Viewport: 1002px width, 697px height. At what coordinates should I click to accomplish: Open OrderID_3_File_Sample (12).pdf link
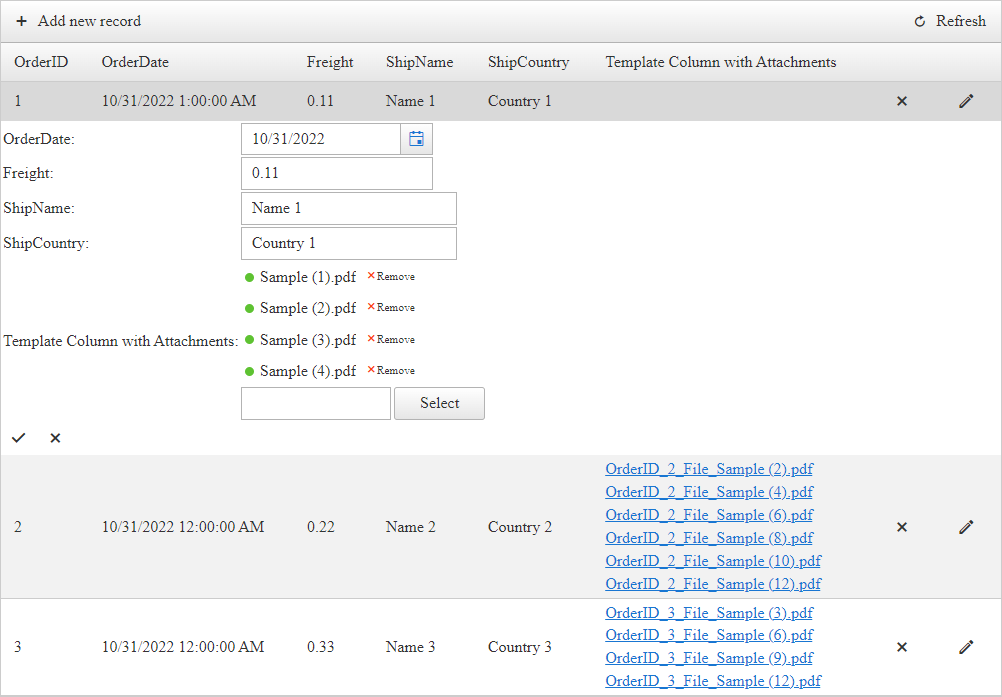click(713, 681)
